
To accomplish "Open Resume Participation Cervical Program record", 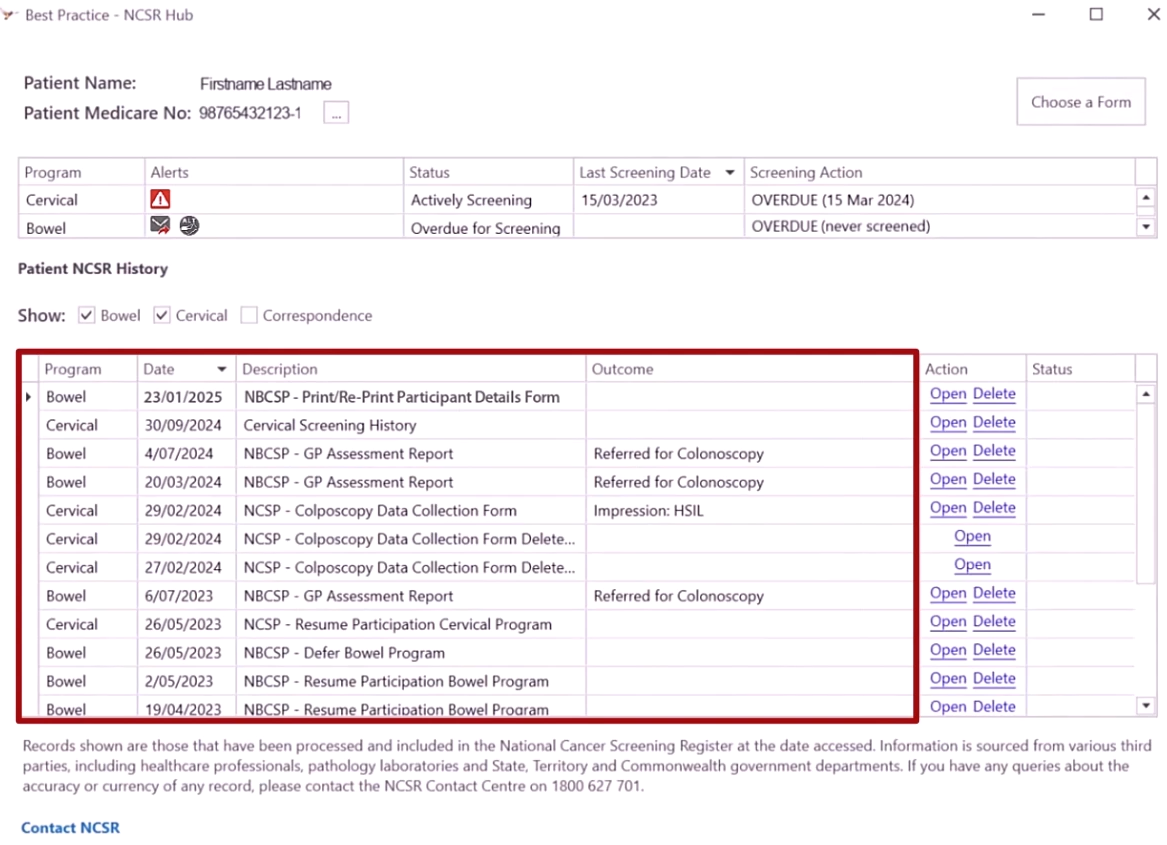I will point(948,621).
